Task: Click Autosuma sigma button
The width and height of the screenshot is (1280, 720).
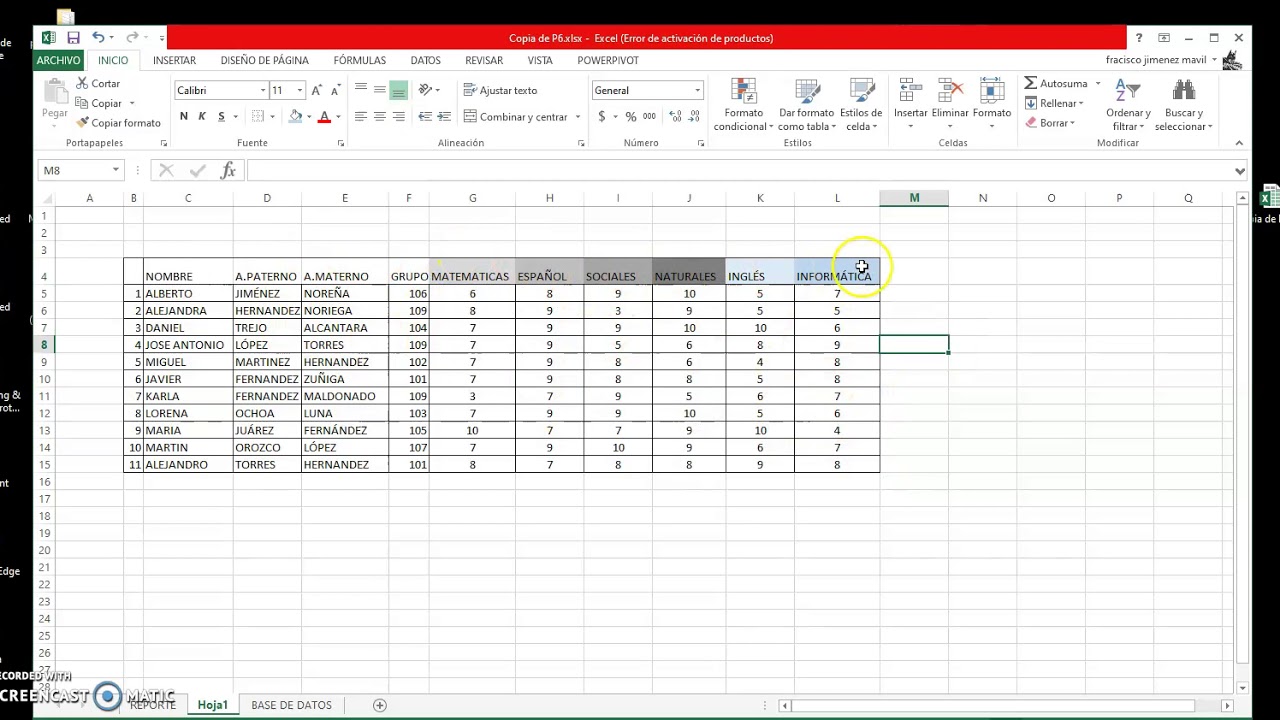Action: point(1055,83)
